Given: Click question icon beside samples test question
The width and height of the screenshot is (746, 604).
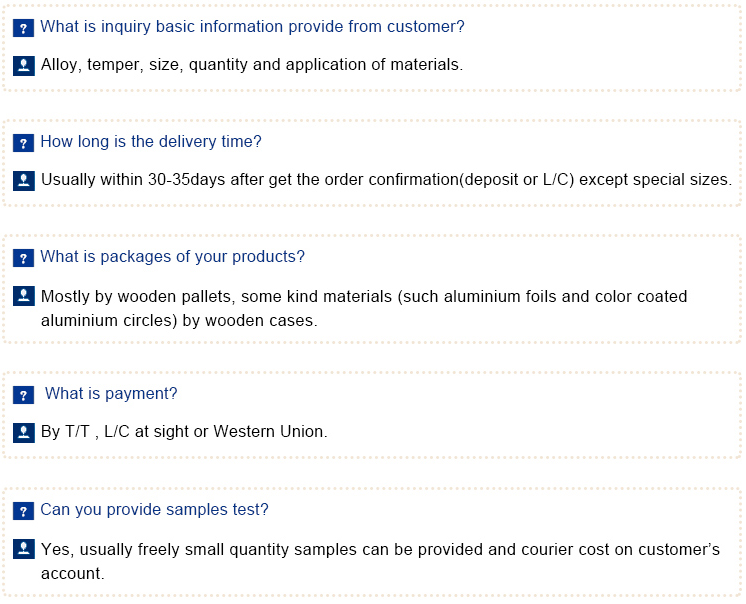Looking at the screenshot, I should tap(23, 511).
